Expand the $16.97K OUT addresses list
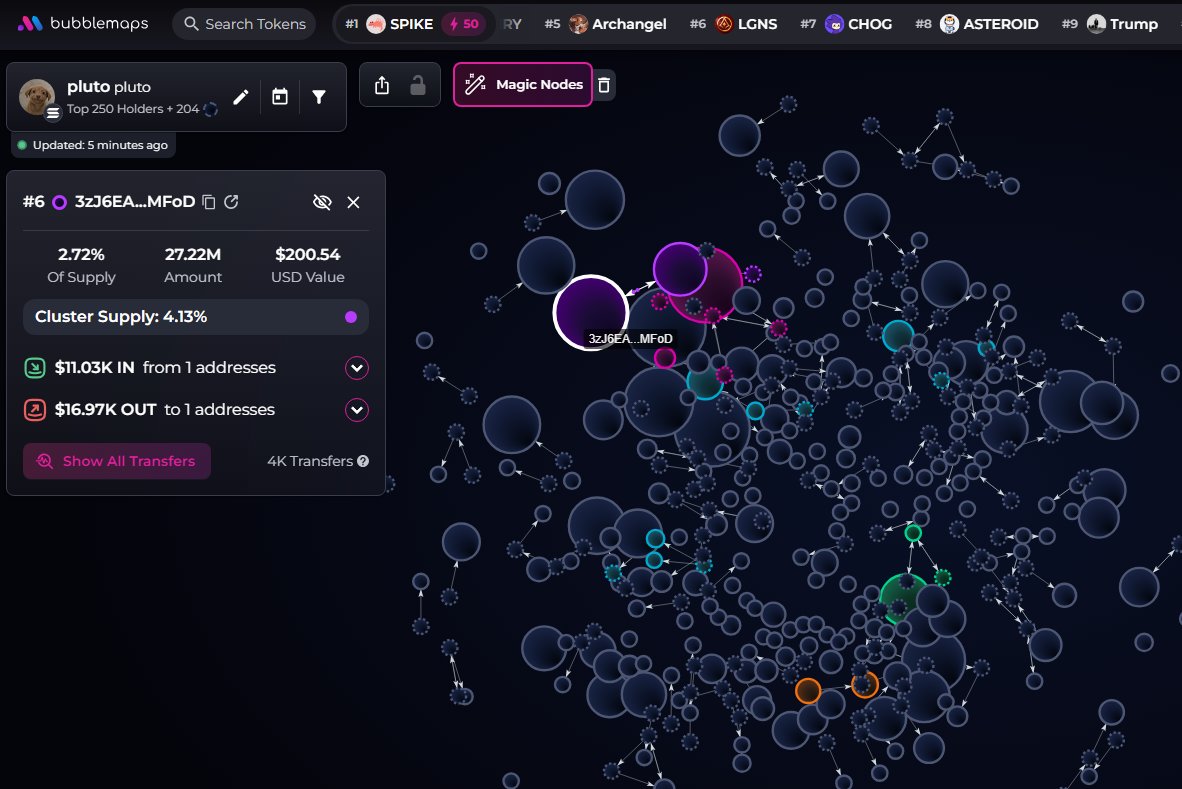Image resolution: width=1182 pixels, height=789 pixels. (357, 410)
